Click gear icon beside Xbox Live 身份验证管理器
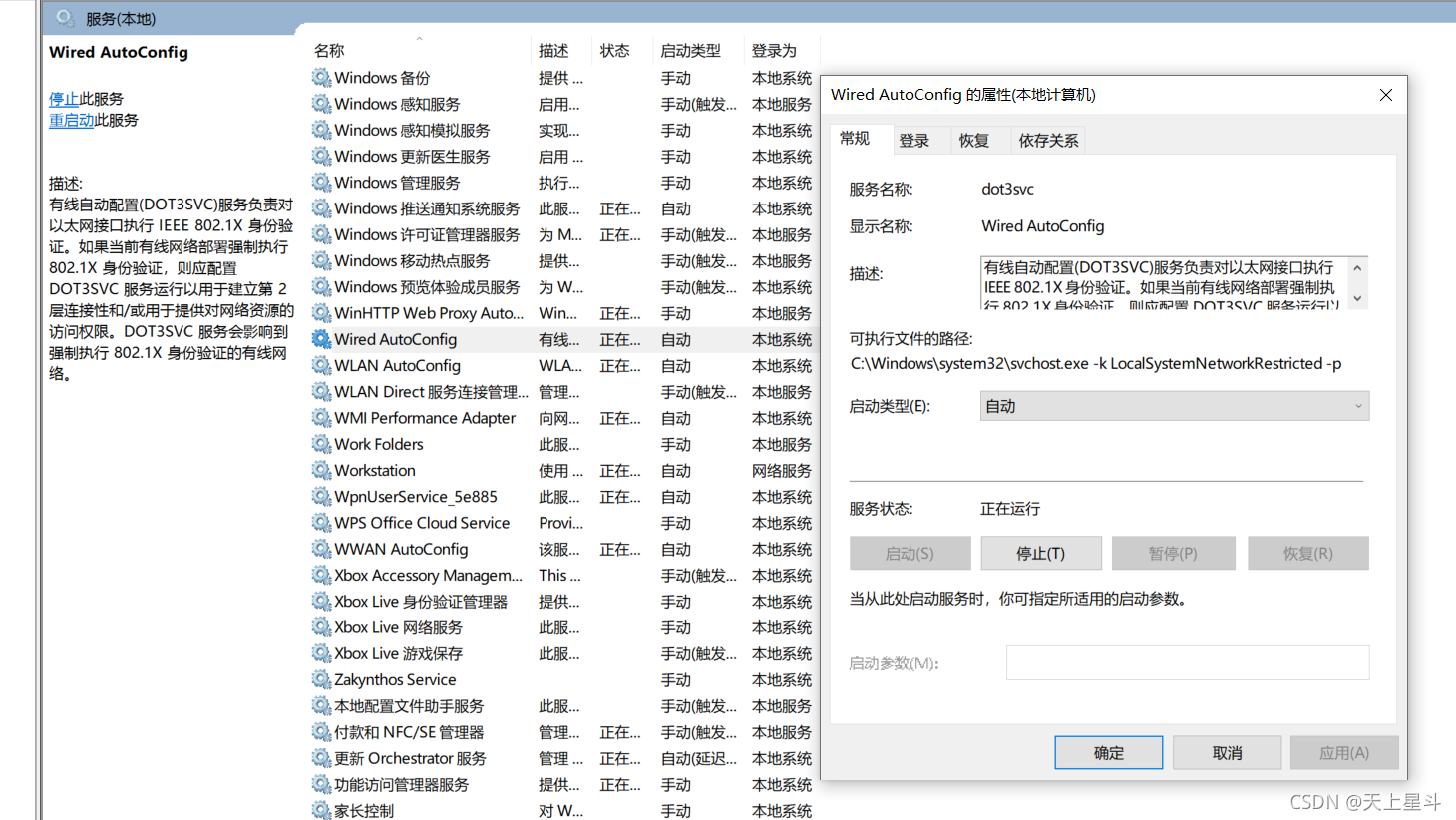 pyautogui.click(x=321, y=602)
